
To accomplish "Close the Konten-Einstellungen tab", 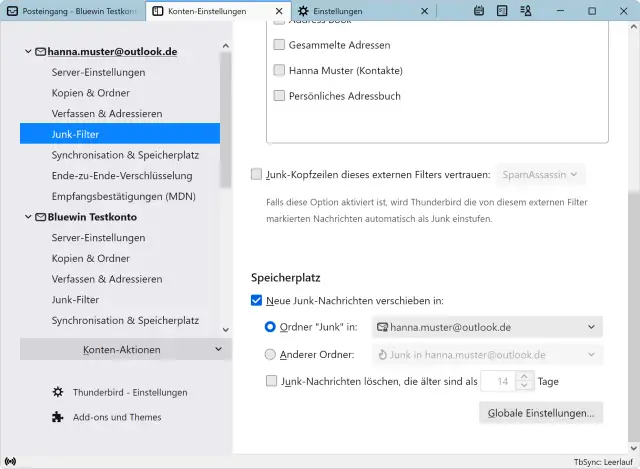I will tap(279, 11).
